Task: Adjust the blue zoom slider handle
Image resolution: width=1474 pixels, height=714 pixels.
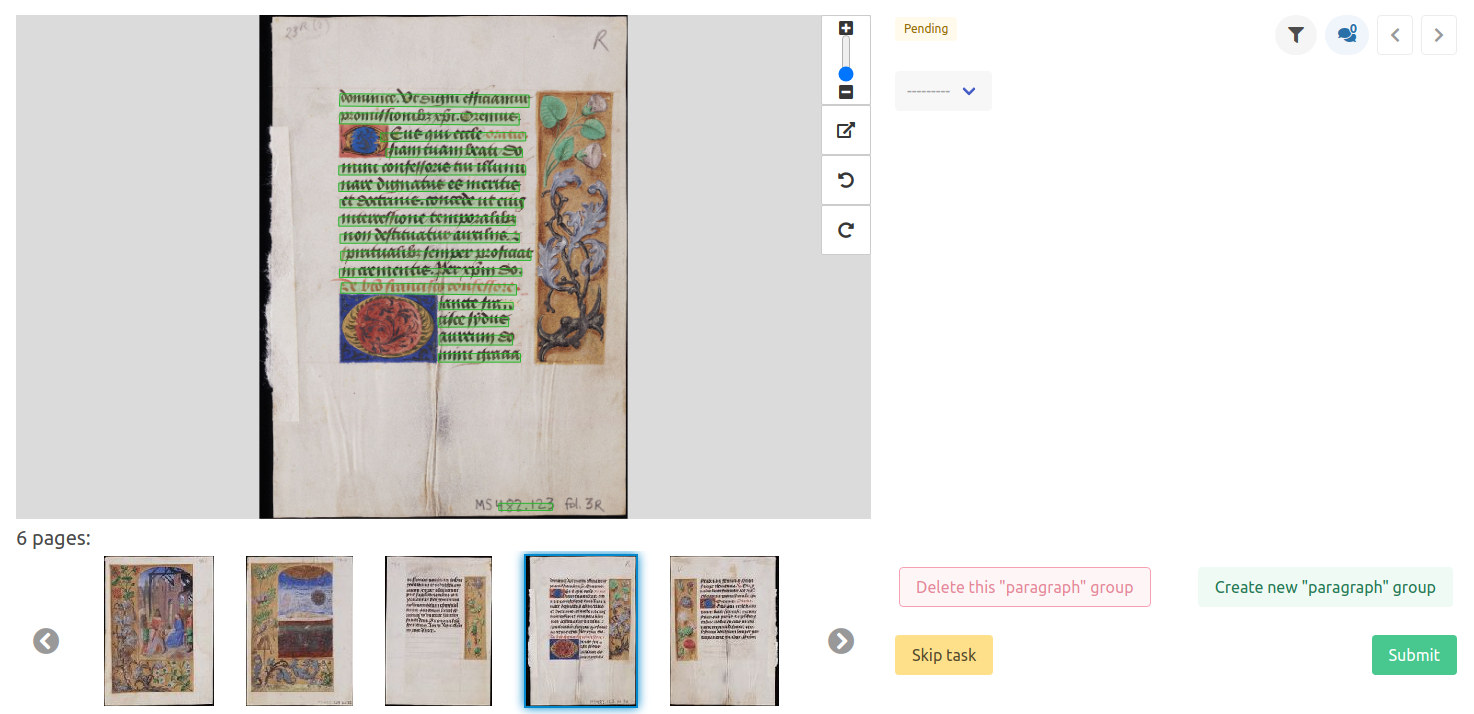Action: [x=846, y=74]
